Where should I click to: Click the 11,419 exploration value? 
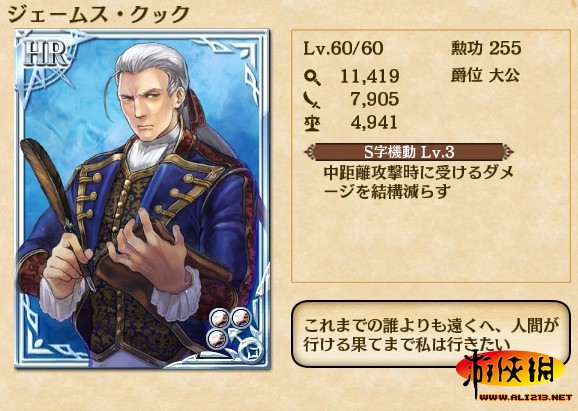coord(369,76)
